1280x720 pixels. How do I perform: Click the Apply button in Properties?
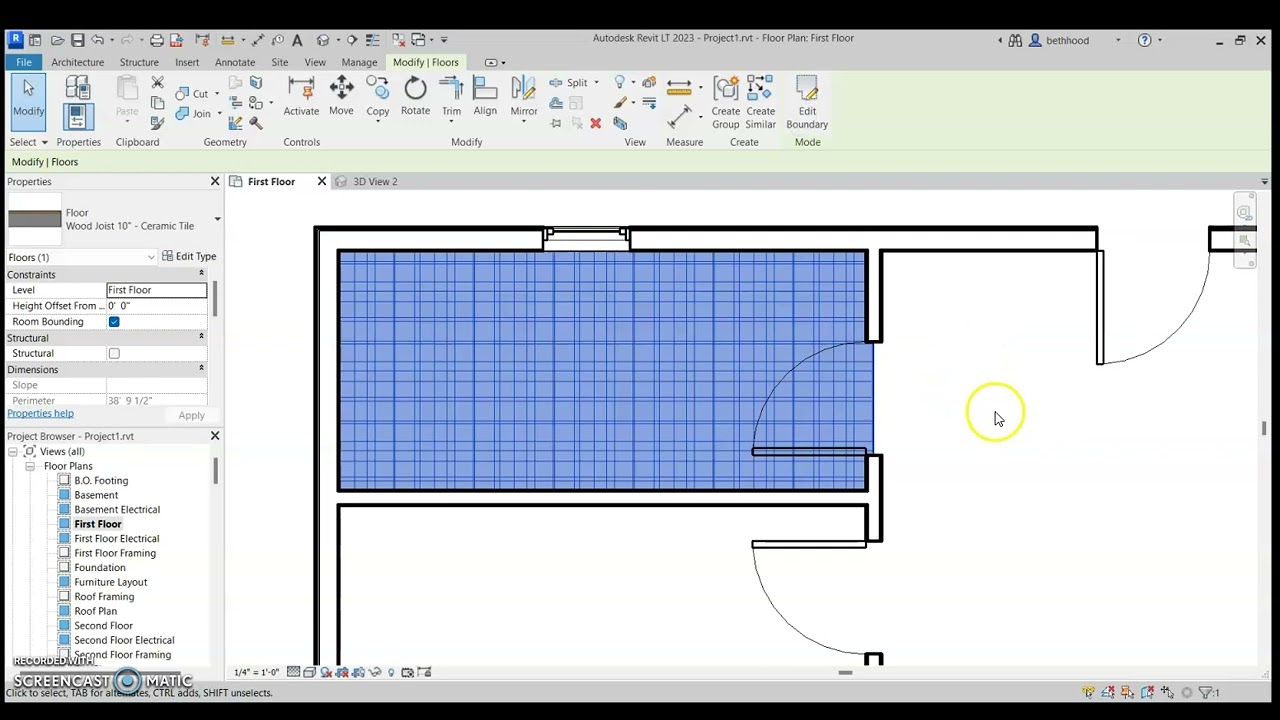click(x=191, y=415)
